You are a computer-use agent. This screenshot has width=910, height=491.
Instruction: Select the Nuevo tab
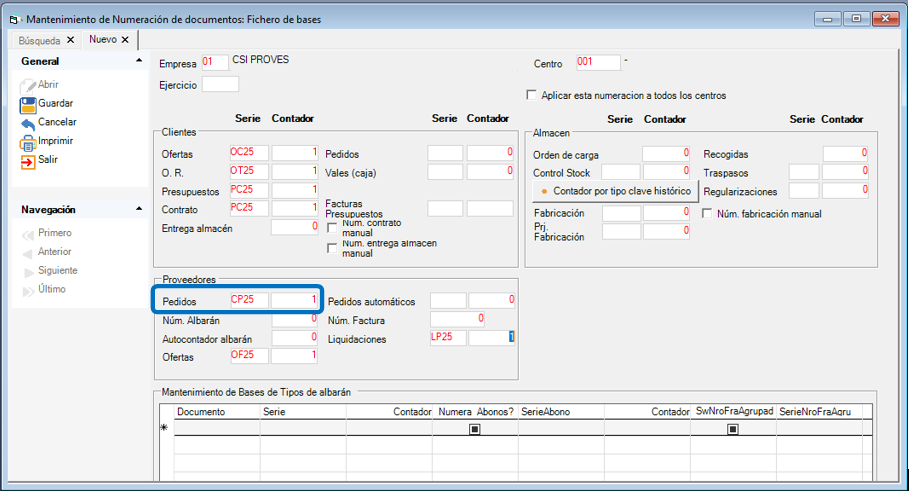(103, 39)
